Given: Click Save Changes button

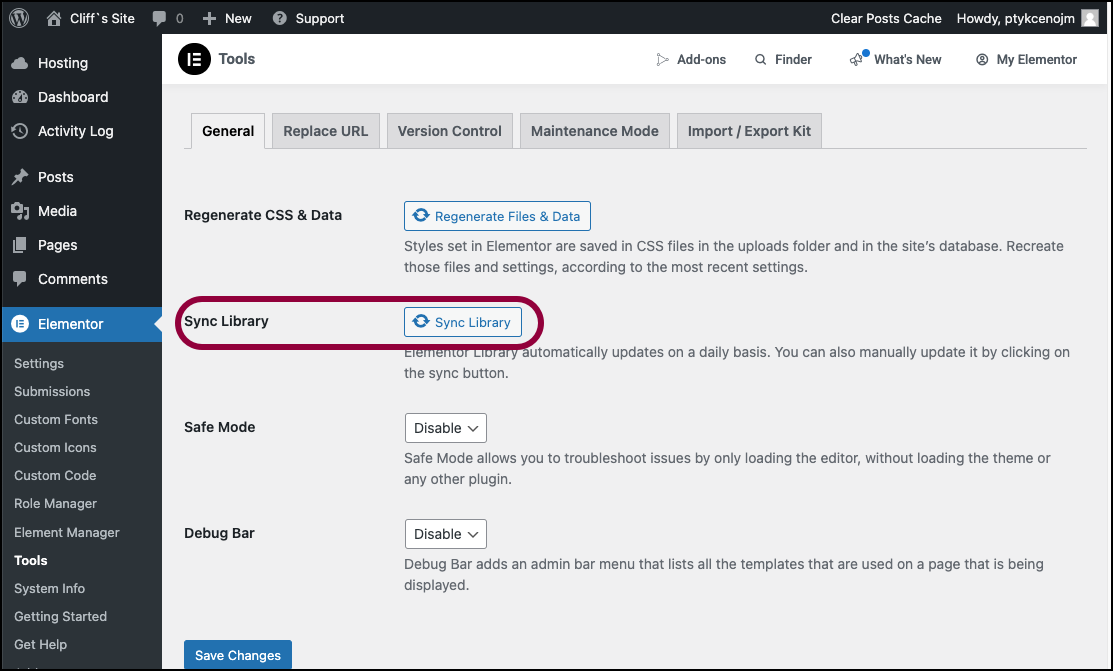Looking at the screenshot, I should (238, 655).
